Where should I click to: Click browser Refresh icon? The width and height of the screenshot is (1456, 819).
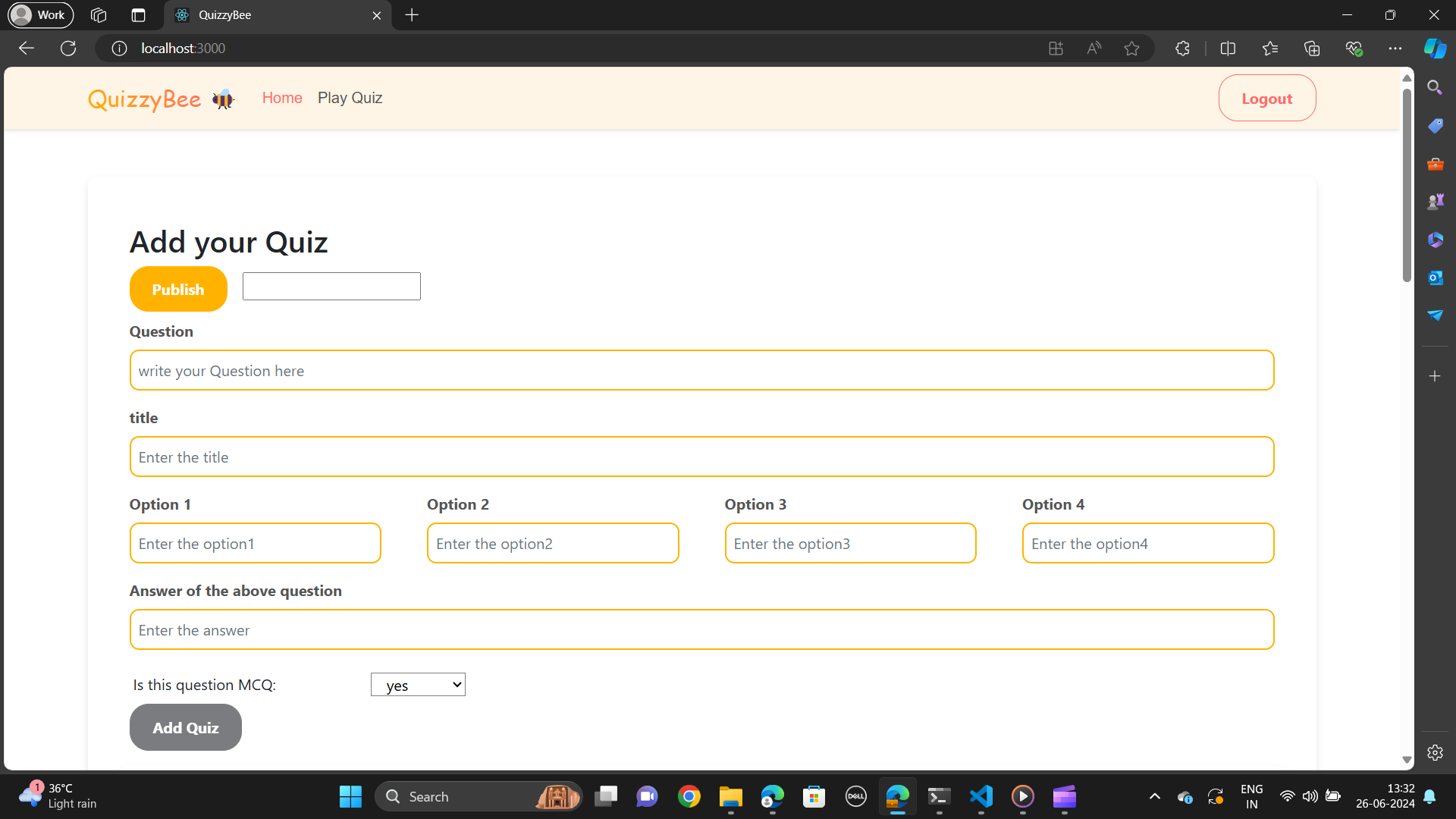(x=68, y=49)
